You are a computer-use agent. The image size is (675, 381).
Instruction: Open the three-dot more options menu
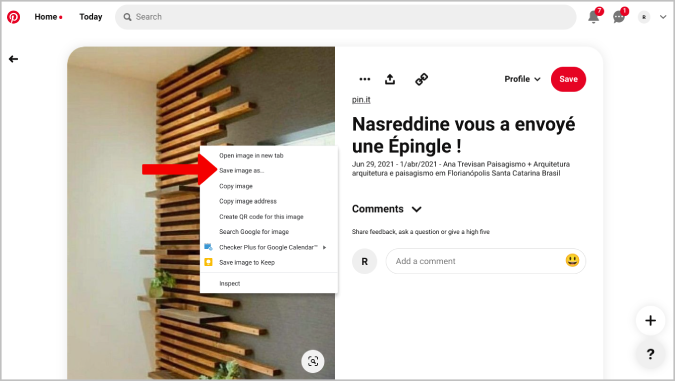pos(365,79)
